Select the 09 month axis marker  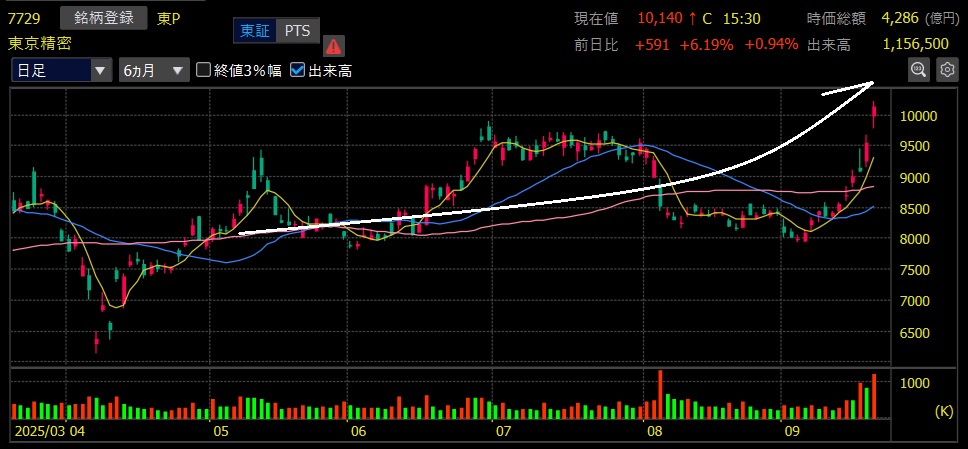coord(792,433)
